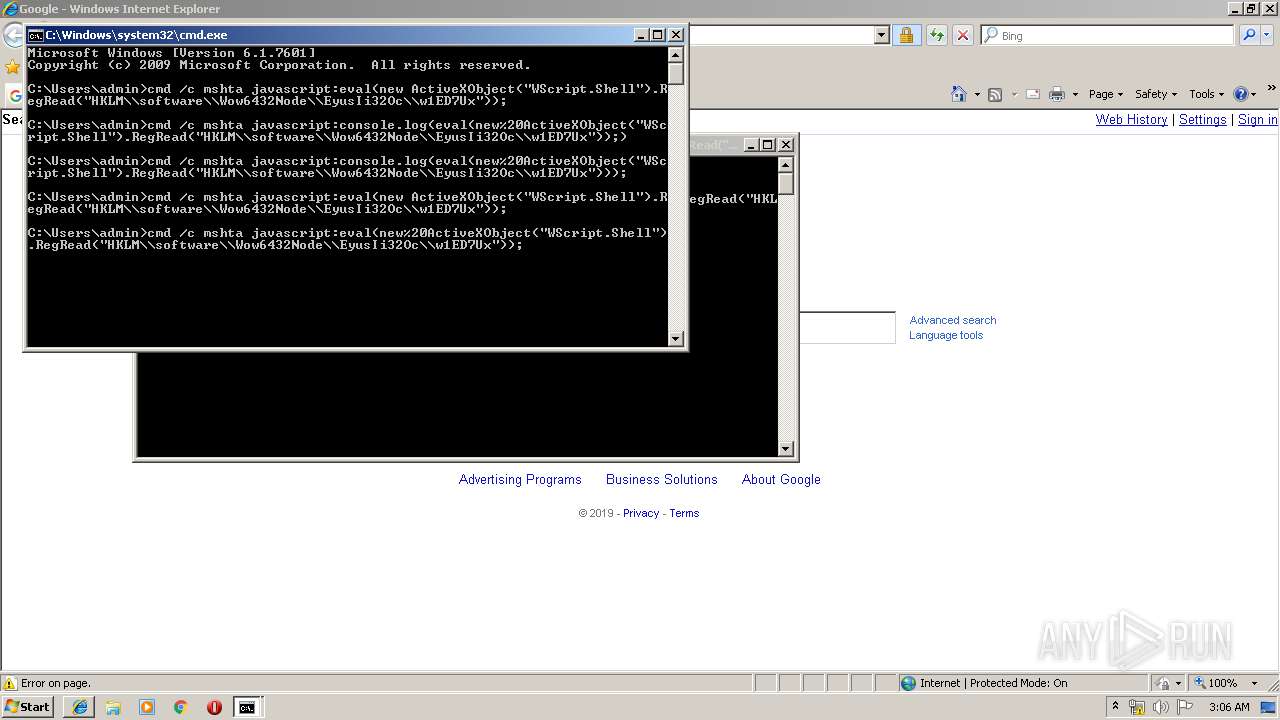Click the Google page search input field
Screen dimensions: 1280x720
pyautogui.click(x=847, y=328)
